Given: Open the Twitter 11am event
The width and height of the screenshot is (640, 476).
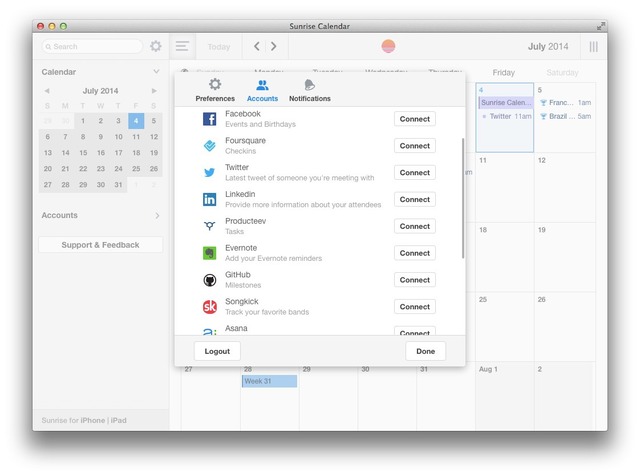Looking at the screenshot, I should coord(507,116).
